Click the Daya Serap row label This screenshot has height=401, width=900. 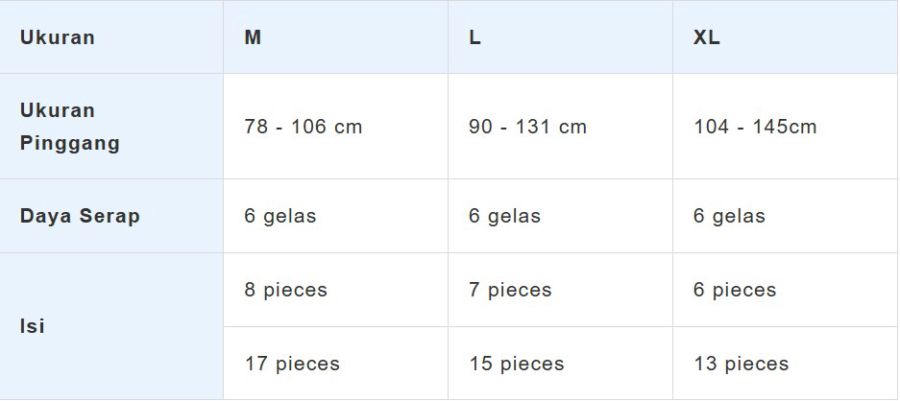point(80,216)
